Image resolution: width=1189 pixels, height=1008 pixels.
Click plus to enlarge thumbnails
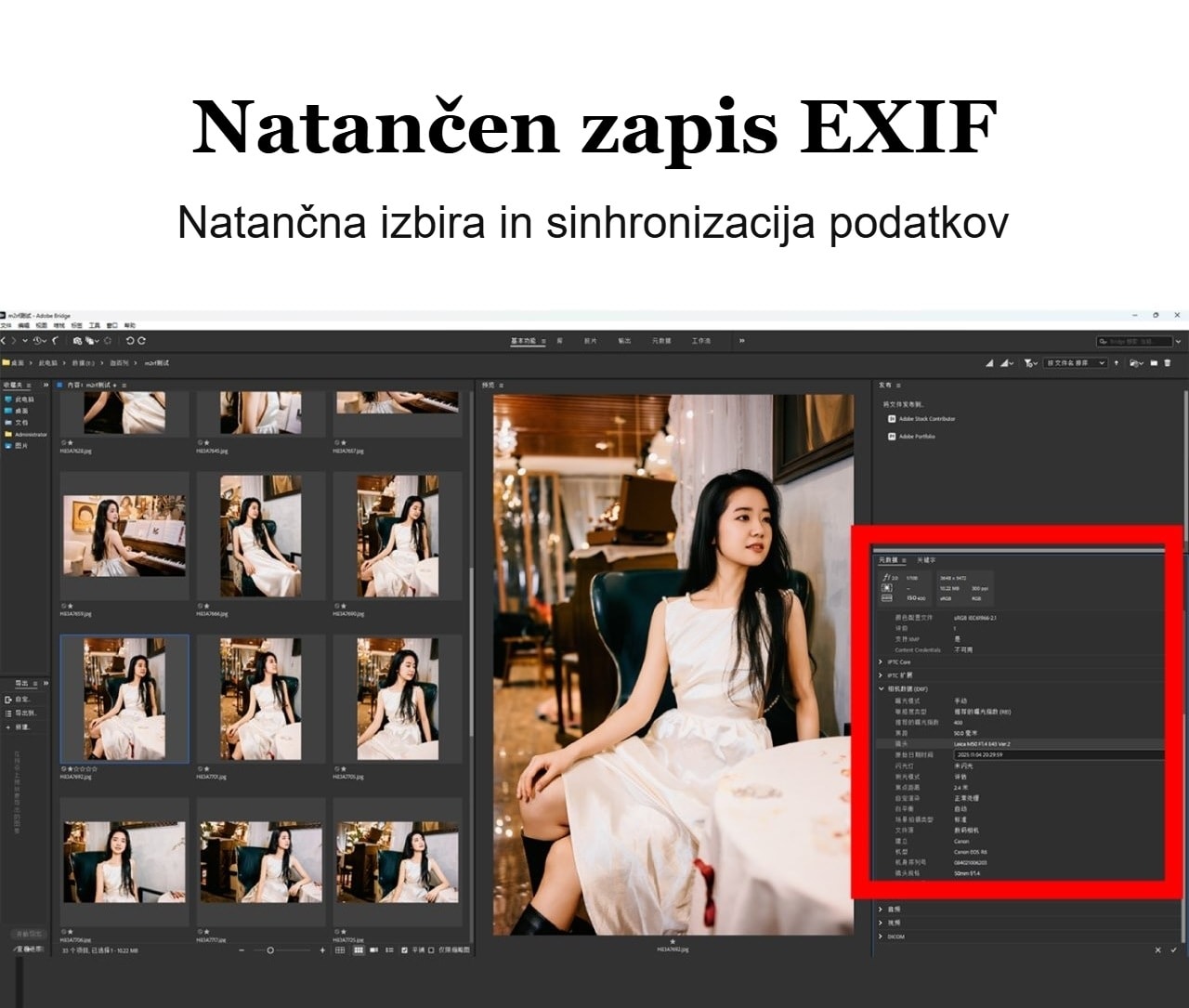(322, 950)
